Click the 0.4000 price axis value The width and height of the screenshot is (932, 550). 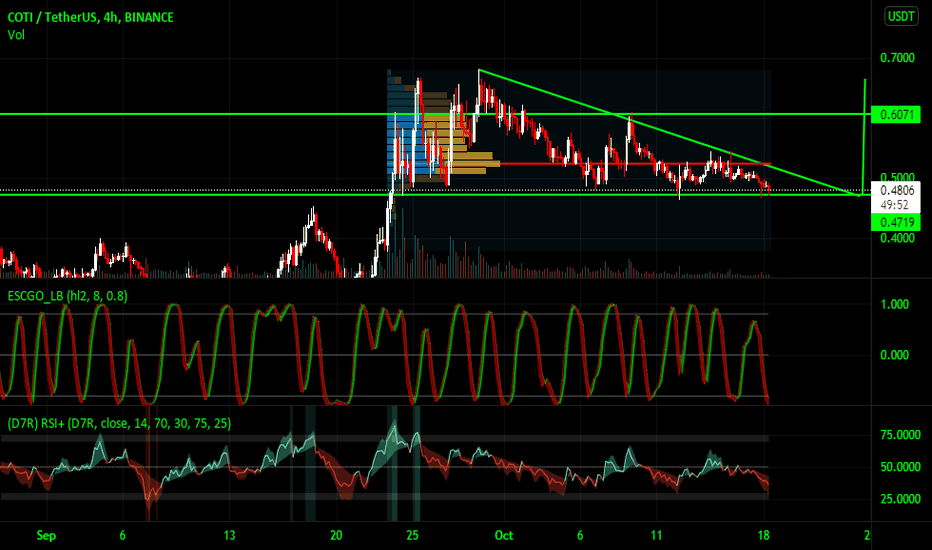pos(897,238)
